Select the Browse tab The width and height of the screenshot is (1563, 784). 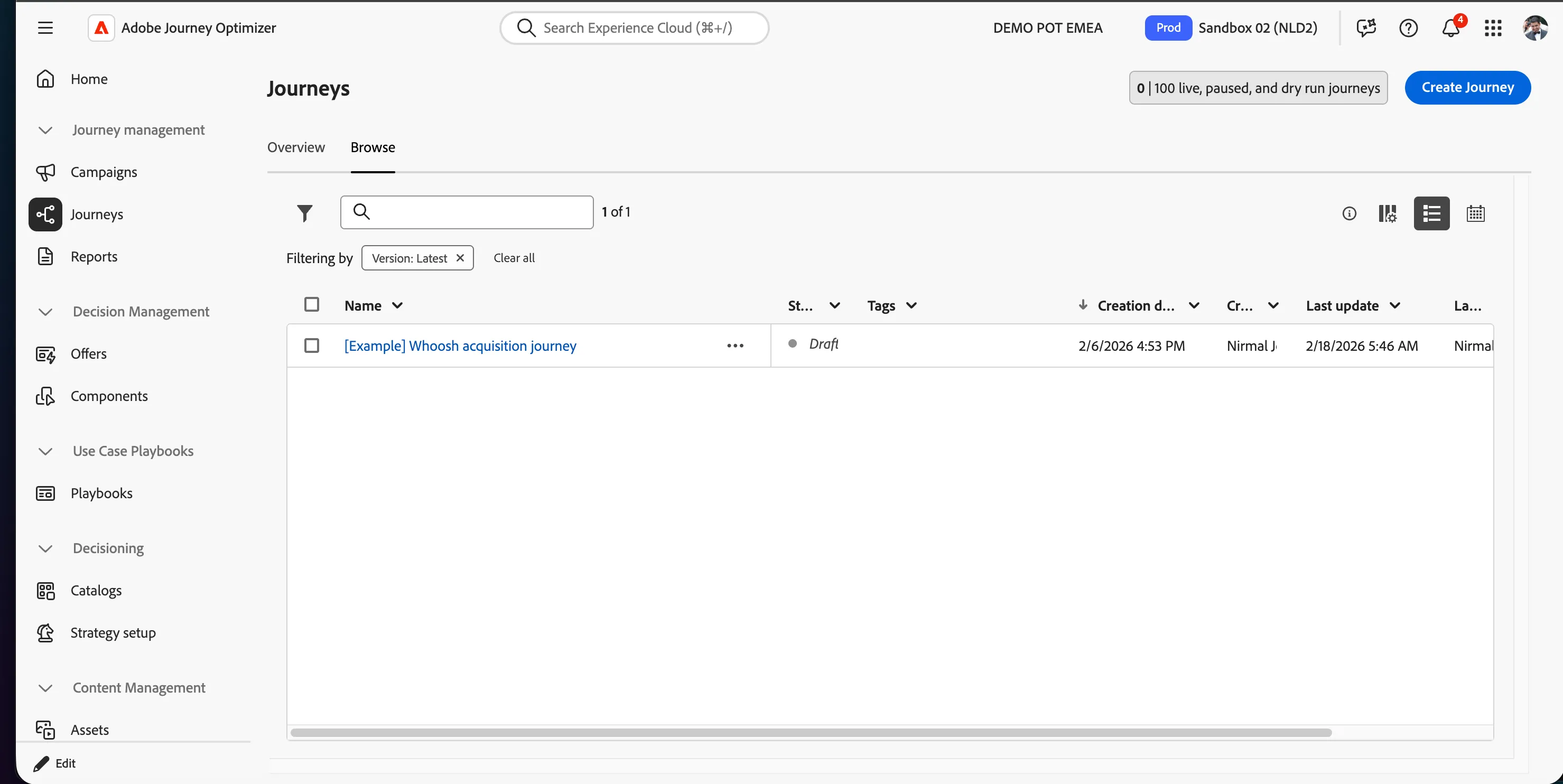(373, 147)
